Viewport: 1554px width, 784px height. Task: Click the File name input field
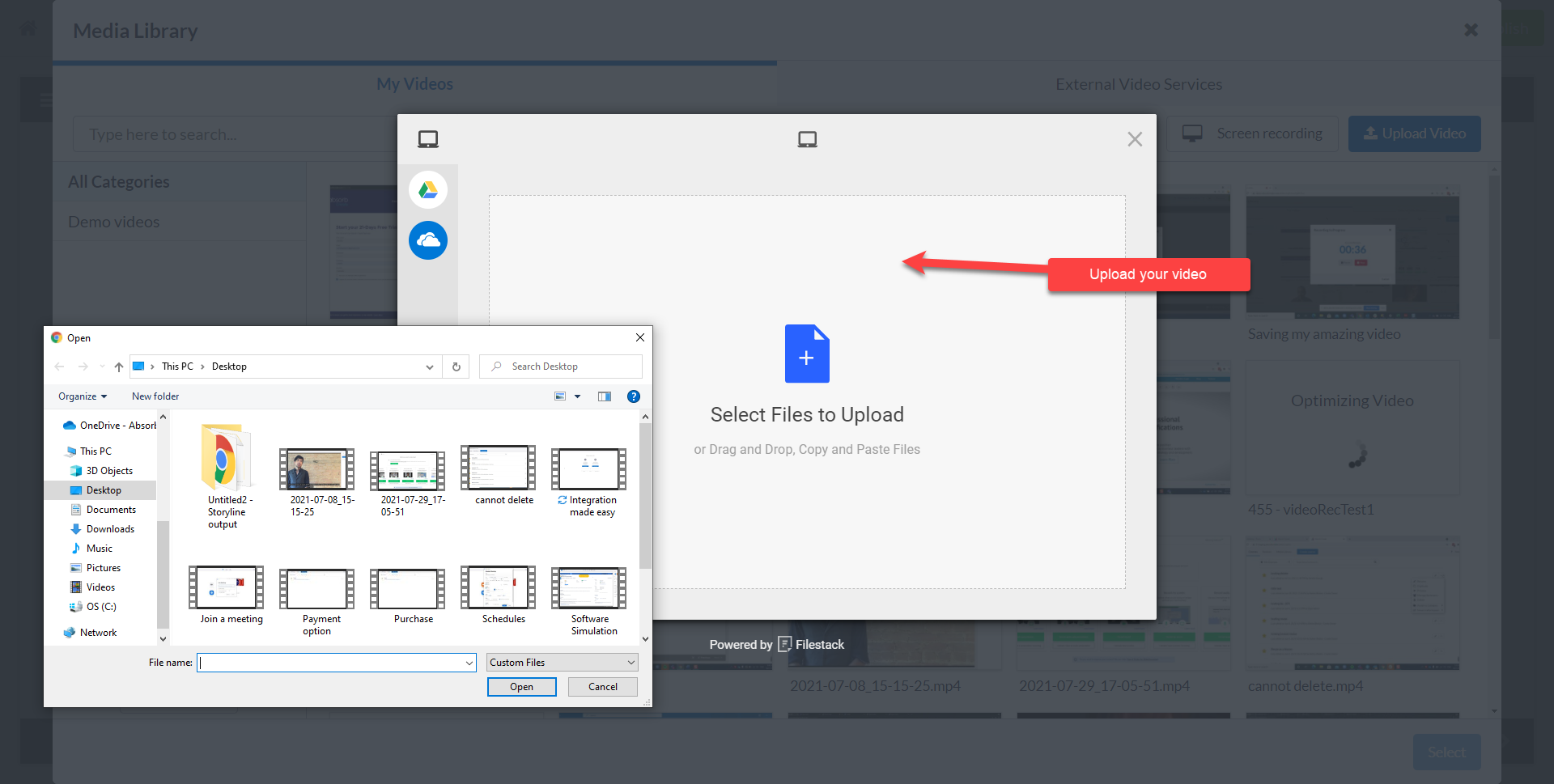coord(336,662)
